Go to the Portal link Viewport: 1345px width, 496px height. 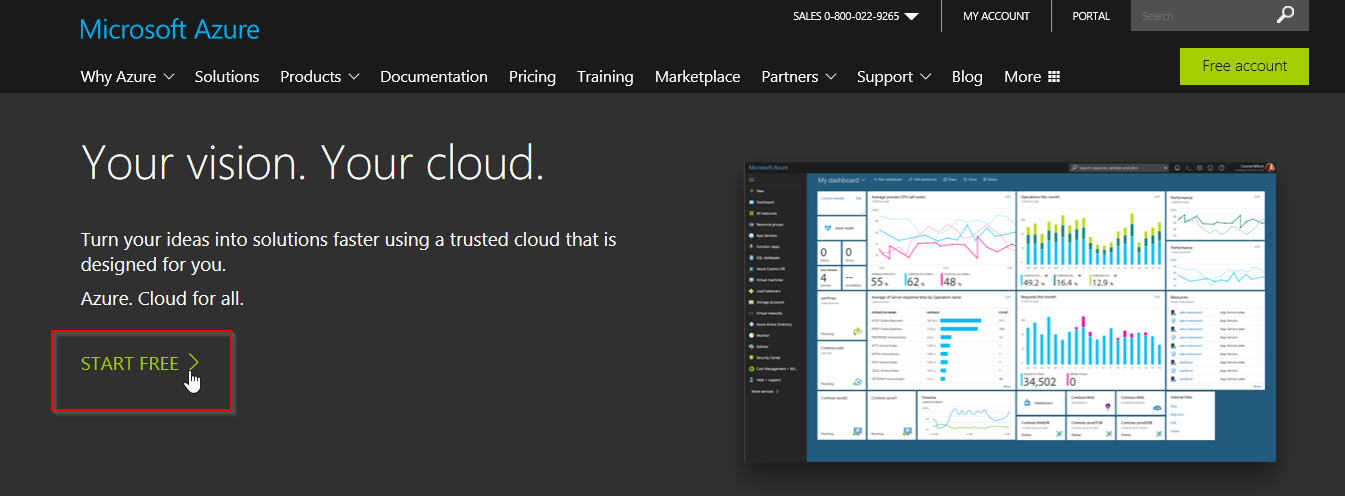1091,16
